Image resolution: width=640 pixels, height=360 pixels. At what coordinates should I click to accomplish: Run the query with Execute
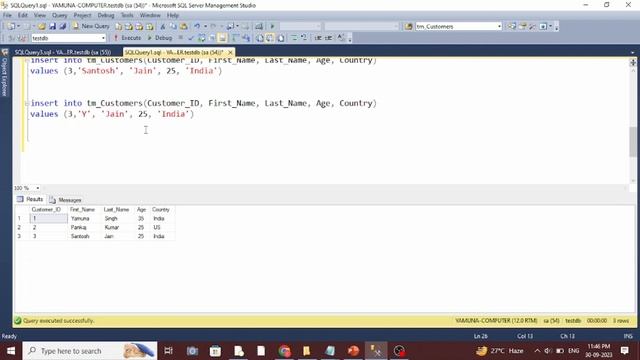coord(127,38)
